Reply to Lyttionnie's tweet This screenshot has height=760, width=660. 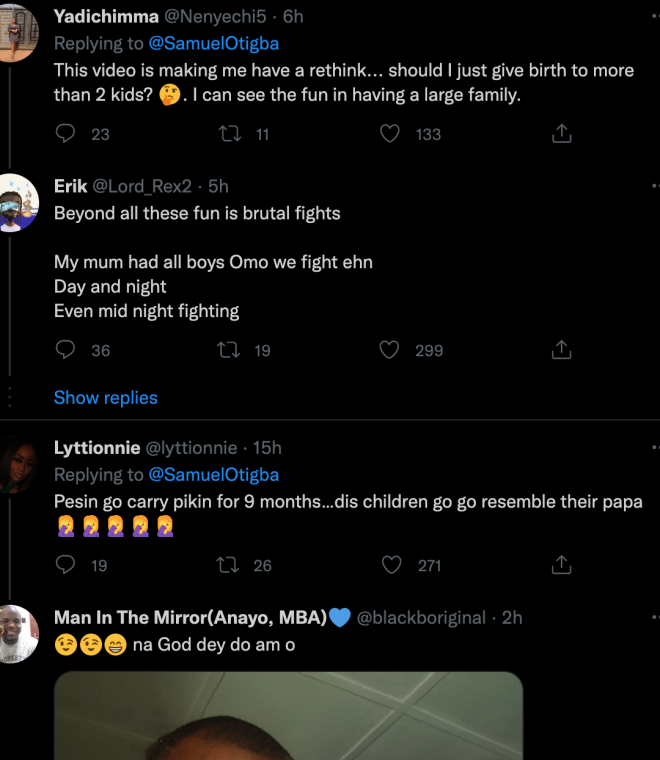pyautogui.click(x=66, y=565)
